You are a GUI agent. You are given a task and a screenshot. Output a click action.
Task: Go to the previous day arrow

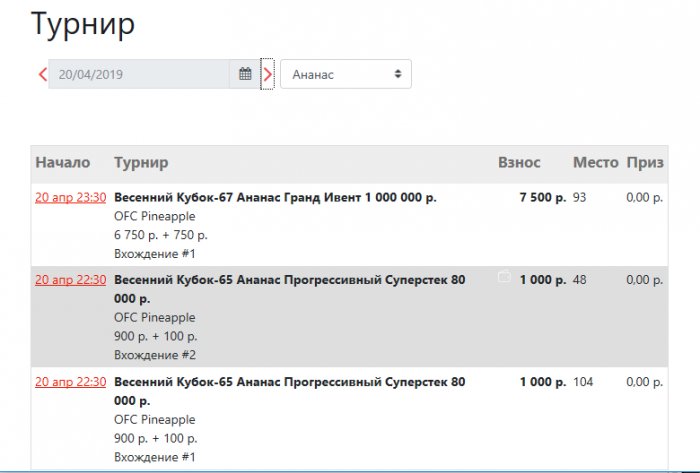click(42, 74)
